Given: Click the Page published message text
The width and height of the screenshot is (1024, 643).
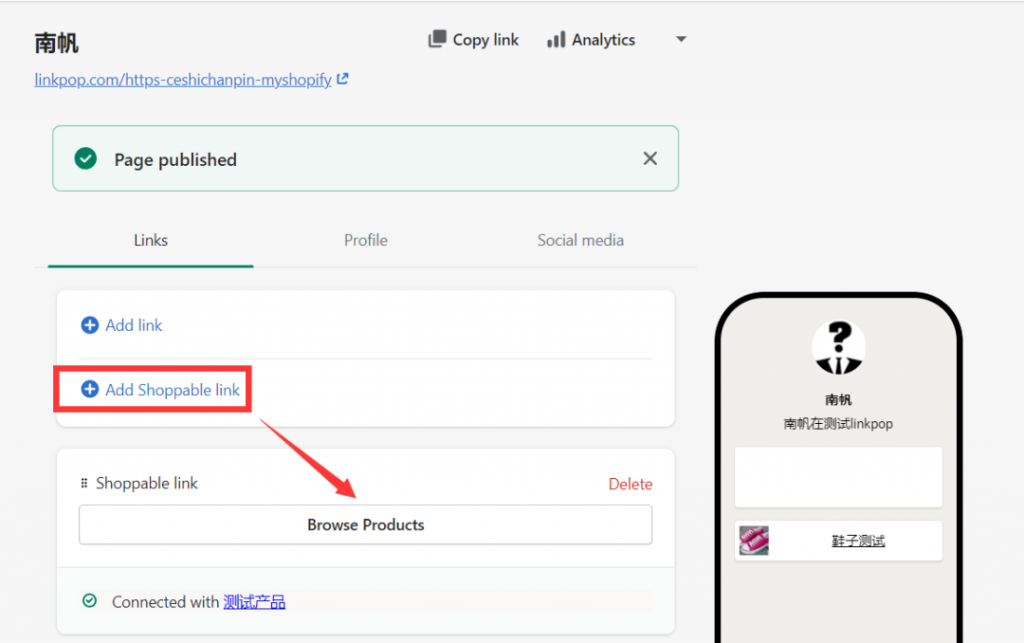Looking at the screenshot, I should [175, 160].
